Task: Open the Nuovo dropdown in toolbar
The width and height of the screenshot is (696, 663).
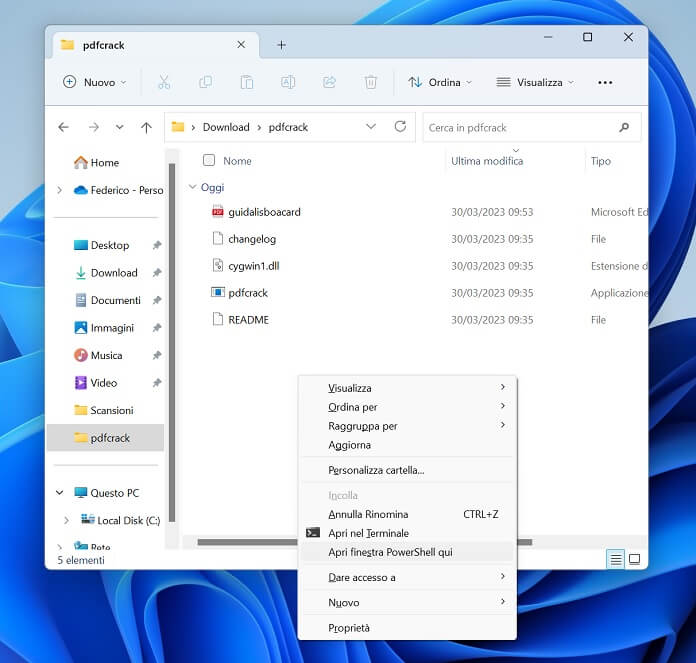Action: tap(95, 83)
